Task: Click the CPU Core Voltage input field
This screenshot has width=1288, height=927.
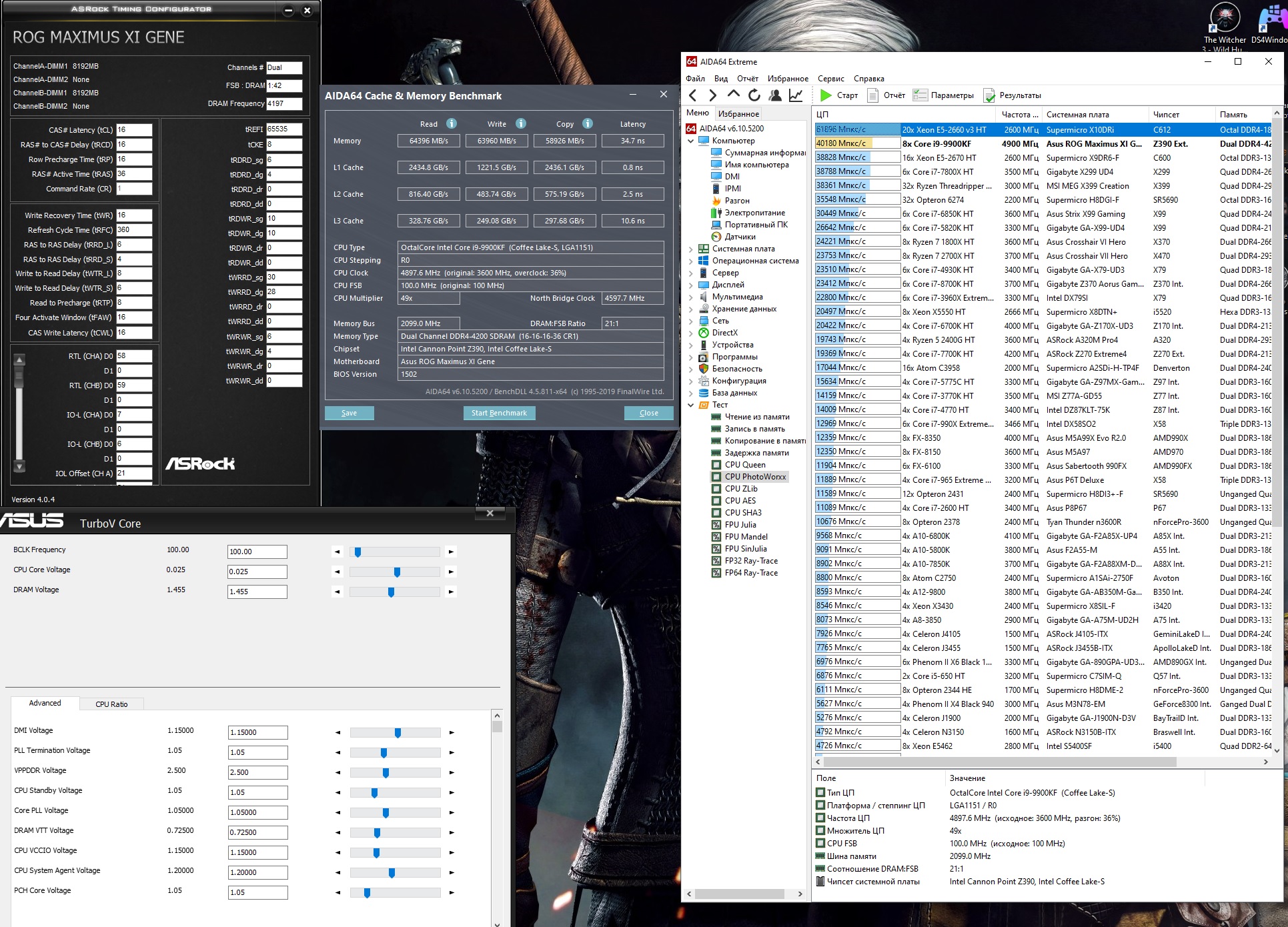Action: pos(257,572)
